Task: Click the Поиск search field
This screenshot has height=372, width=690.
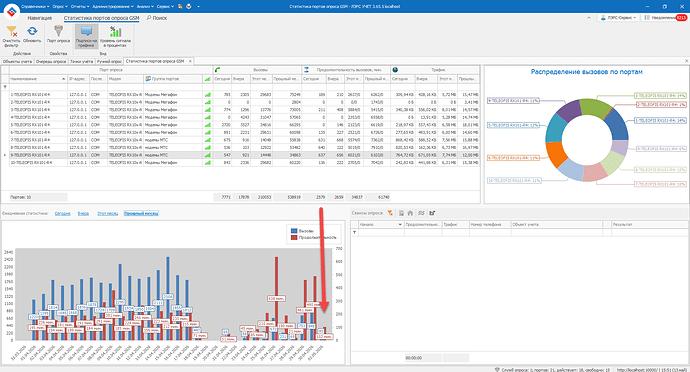Action: tap(157, 18)
